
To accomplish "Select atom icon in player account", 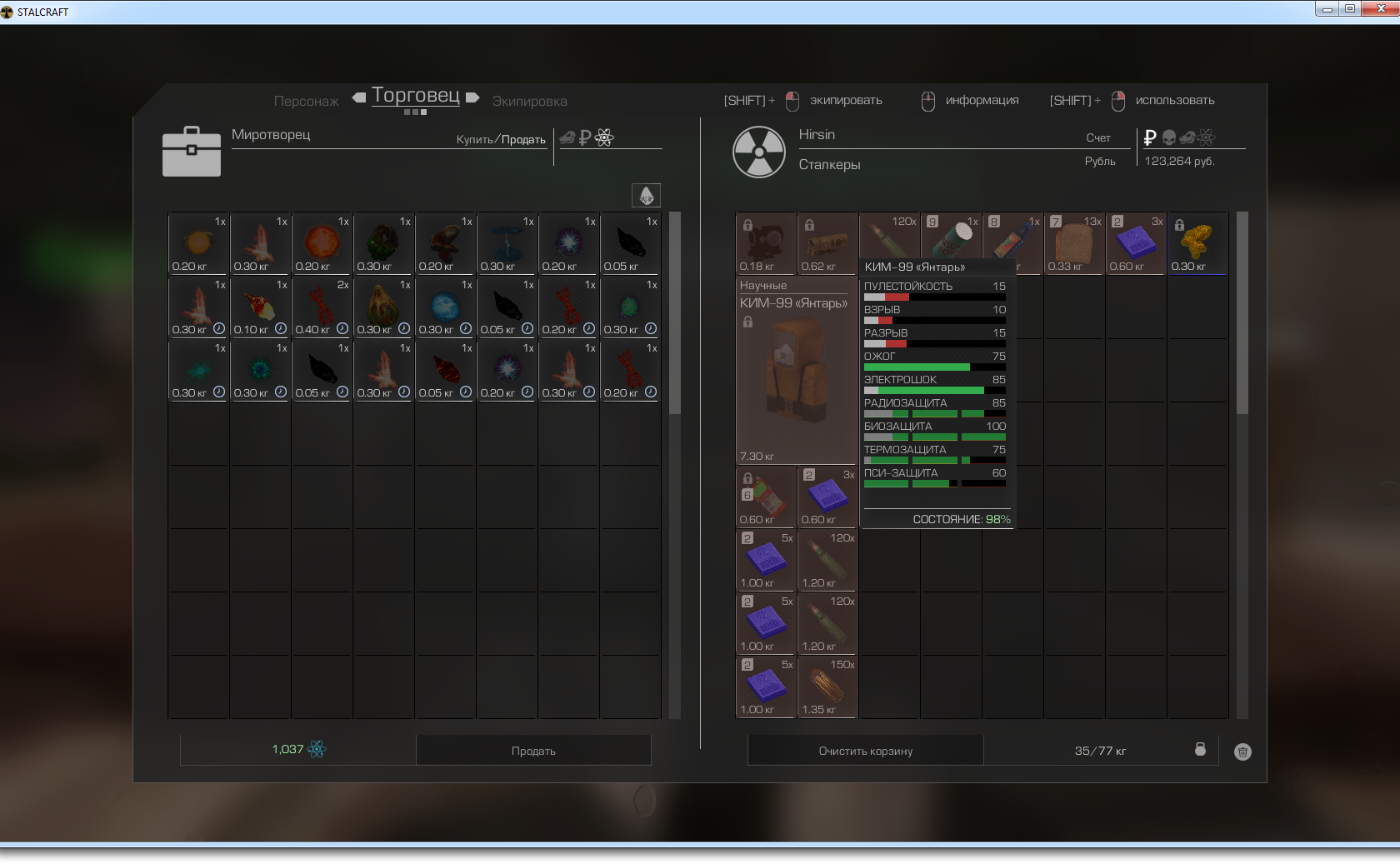I will click(x=1207, y=137).
